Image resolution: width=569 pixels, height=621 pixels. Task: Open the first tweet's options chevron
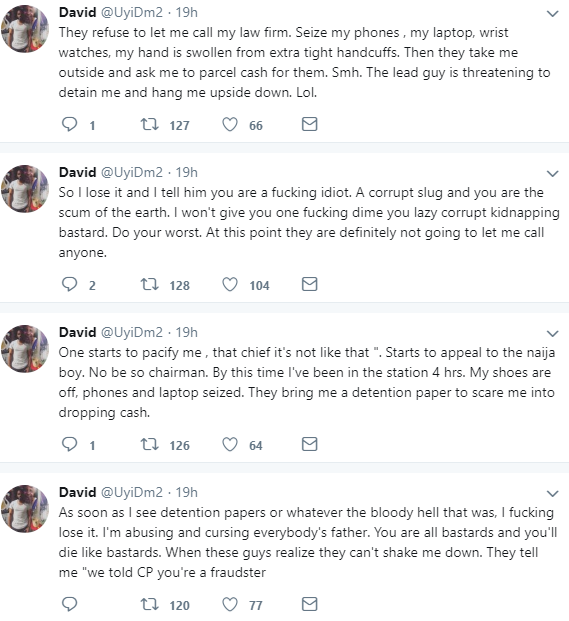point(552,14)
